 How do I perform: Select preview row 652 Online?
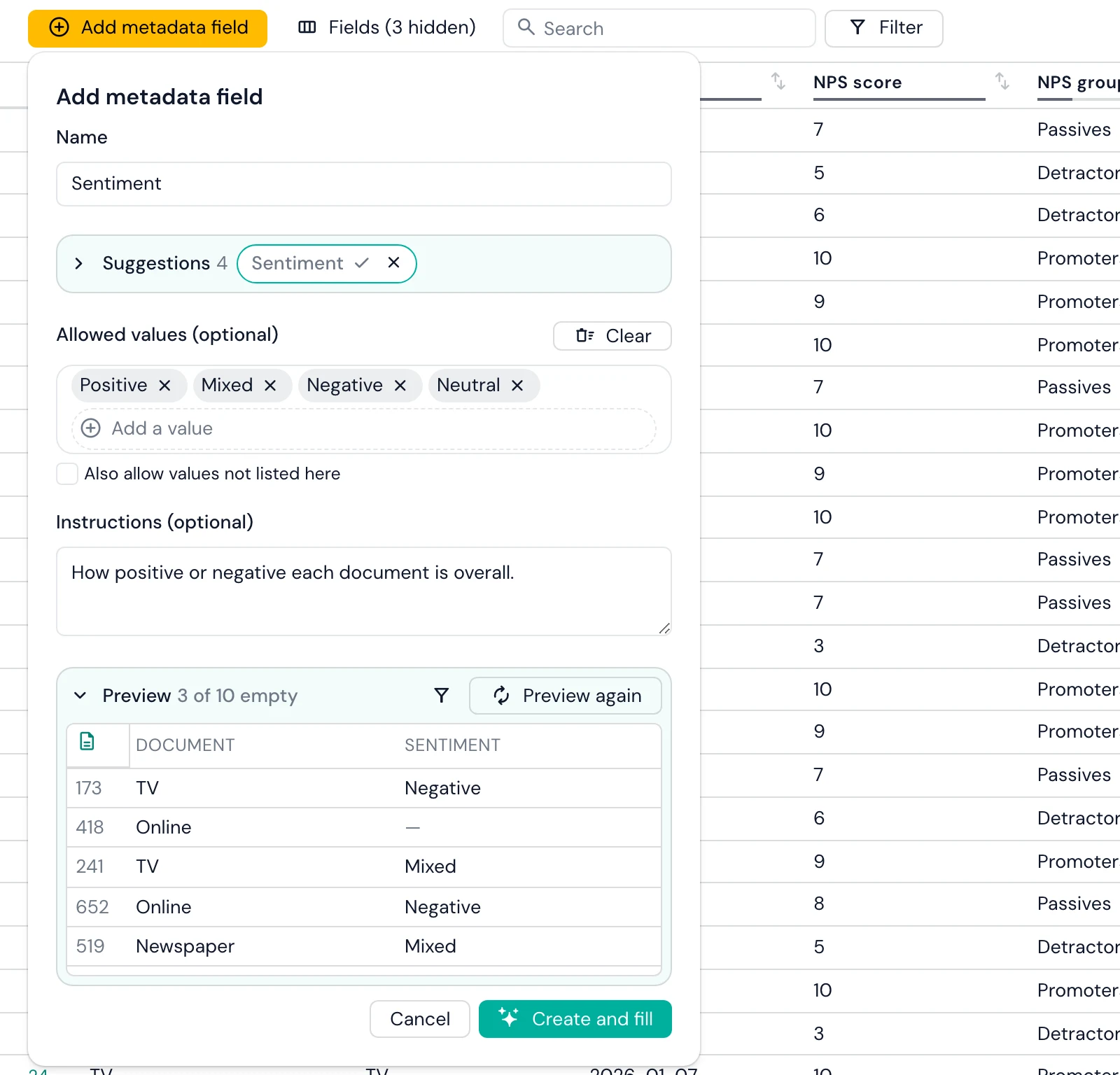click(364, 908)
